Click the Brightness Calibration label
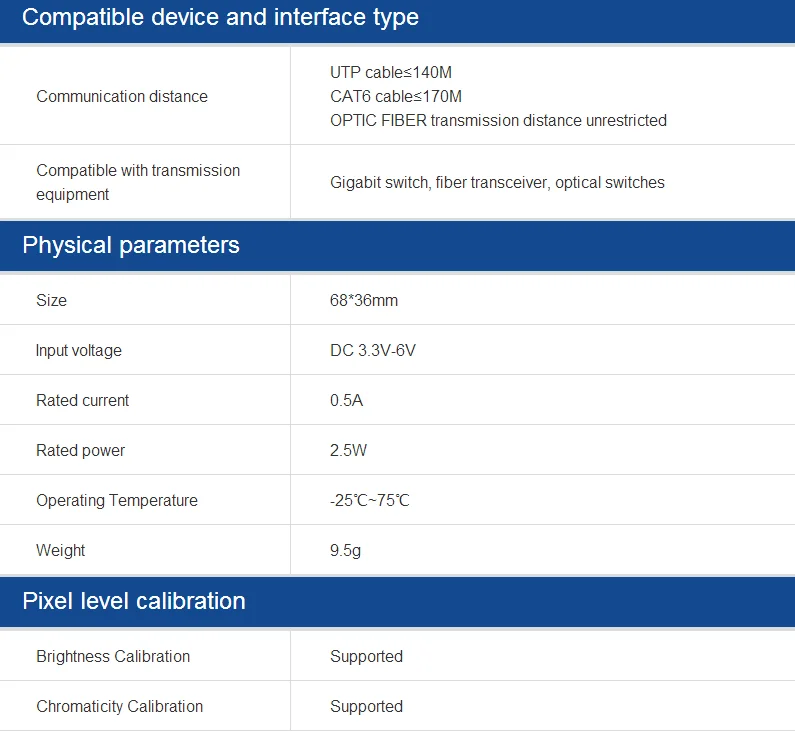The width and height of the screenshot is (795, 738). pos(113,657)
